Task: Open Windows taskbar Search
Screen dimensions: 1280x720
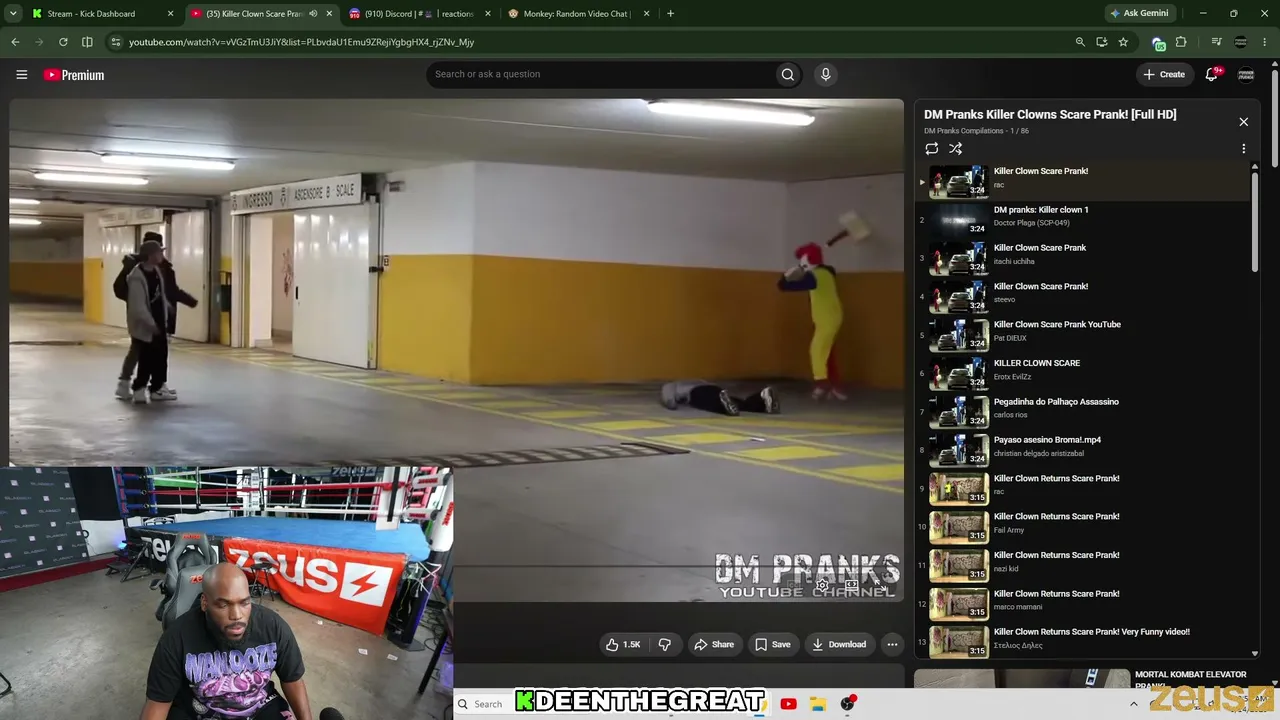Action: tap(480, 704)
